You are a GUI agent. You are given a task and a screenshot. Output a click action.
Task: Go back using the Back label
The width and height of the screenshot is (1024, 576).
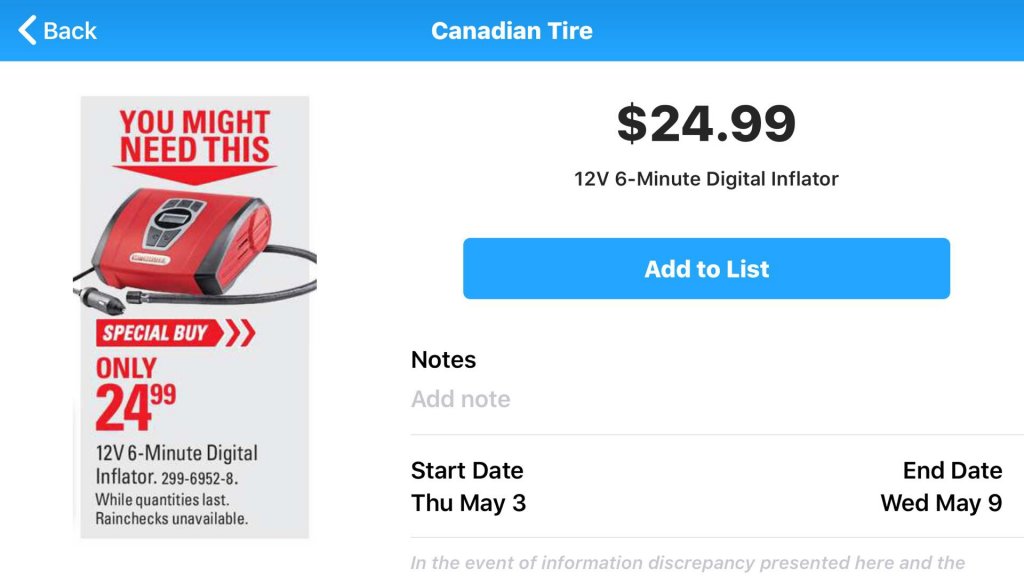point(69,31)
